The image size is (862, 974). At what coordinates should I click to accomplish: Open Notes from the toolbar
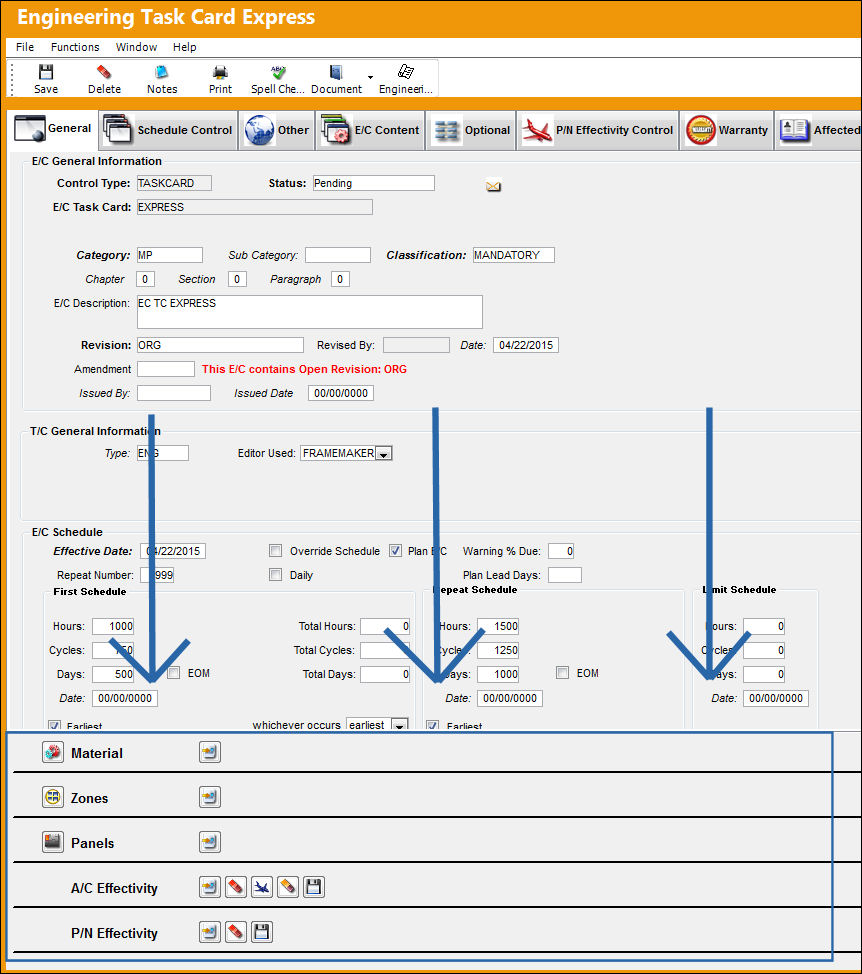[x=162, y=79]
